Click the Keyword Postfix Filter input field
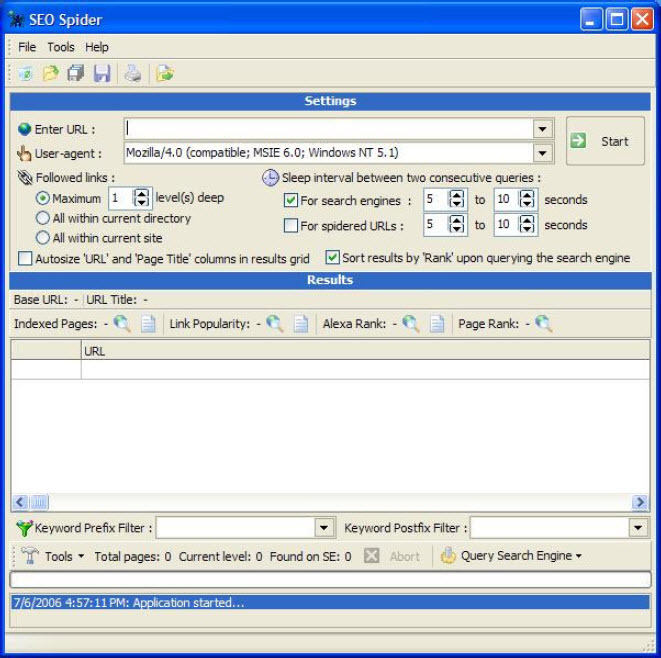Viewport: 661px width, 658px height. click(x=550, y=528)
